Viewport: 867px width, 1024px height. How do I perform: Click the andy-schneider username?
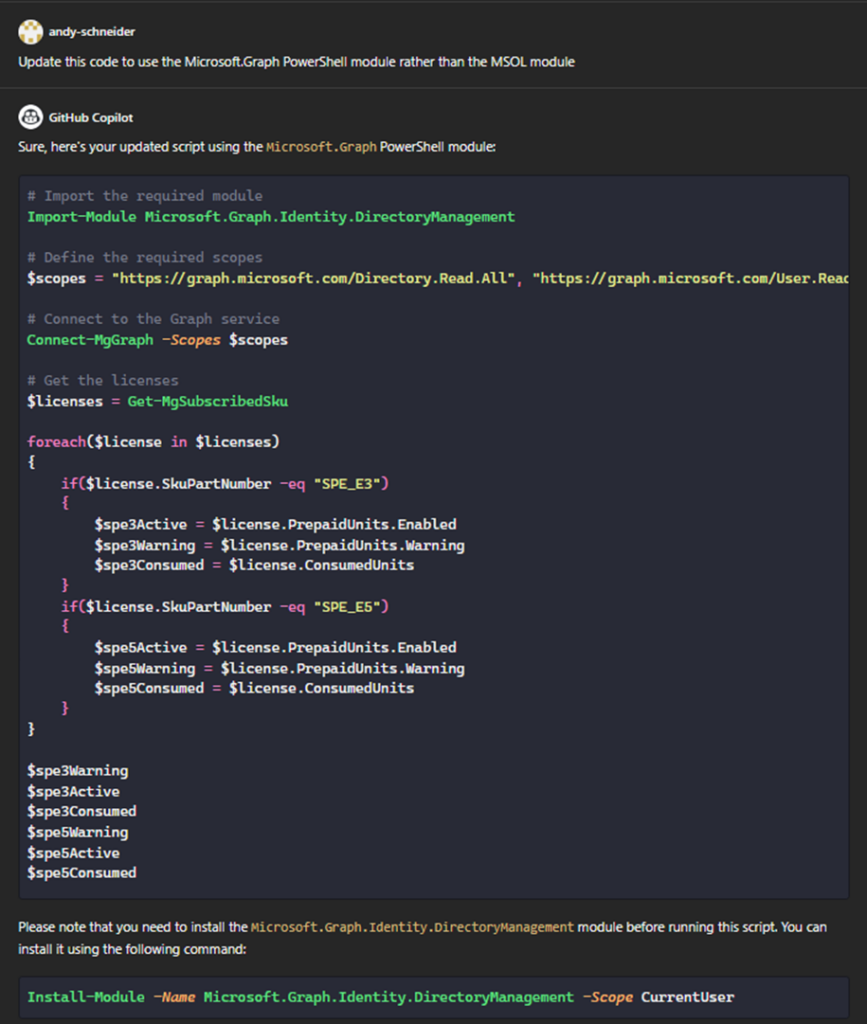(92, 31)
